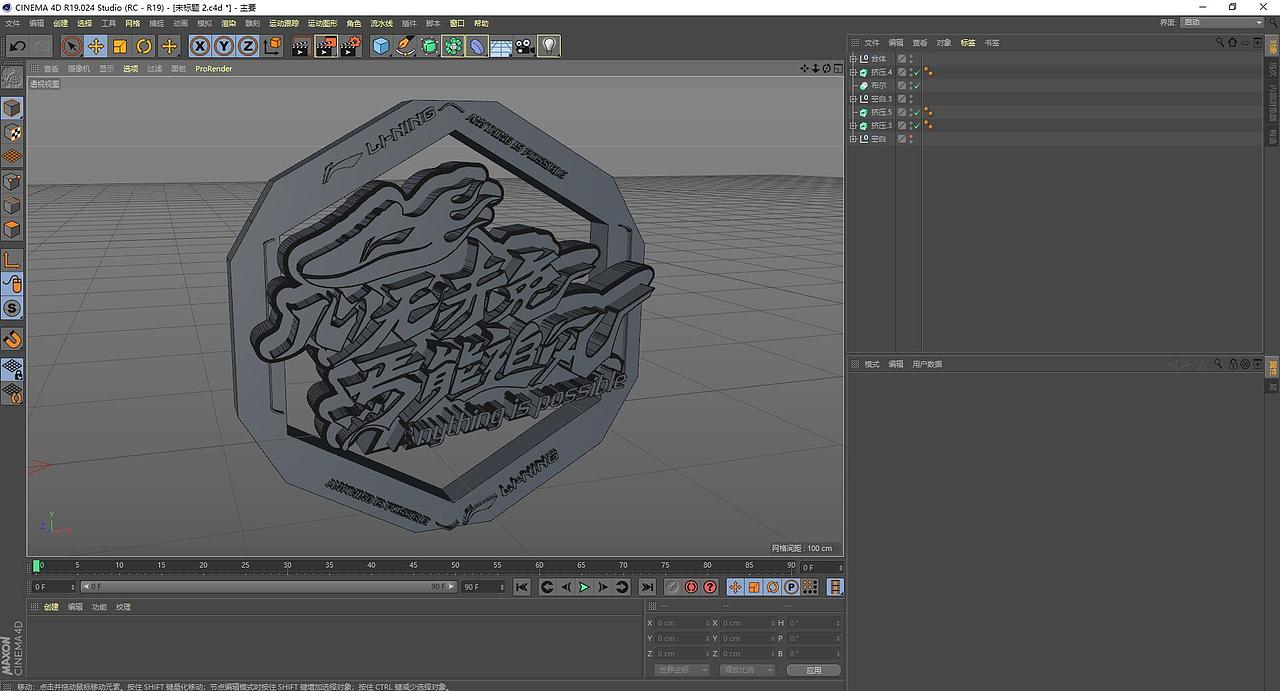
Task: Click the X position coordinate field
Action: click(x=681, y=623)
